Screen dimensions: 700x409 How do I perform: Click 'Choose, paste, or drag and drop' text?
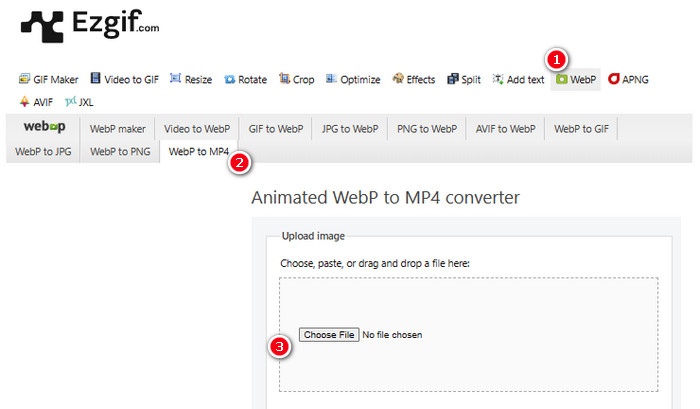pos(375,263)
